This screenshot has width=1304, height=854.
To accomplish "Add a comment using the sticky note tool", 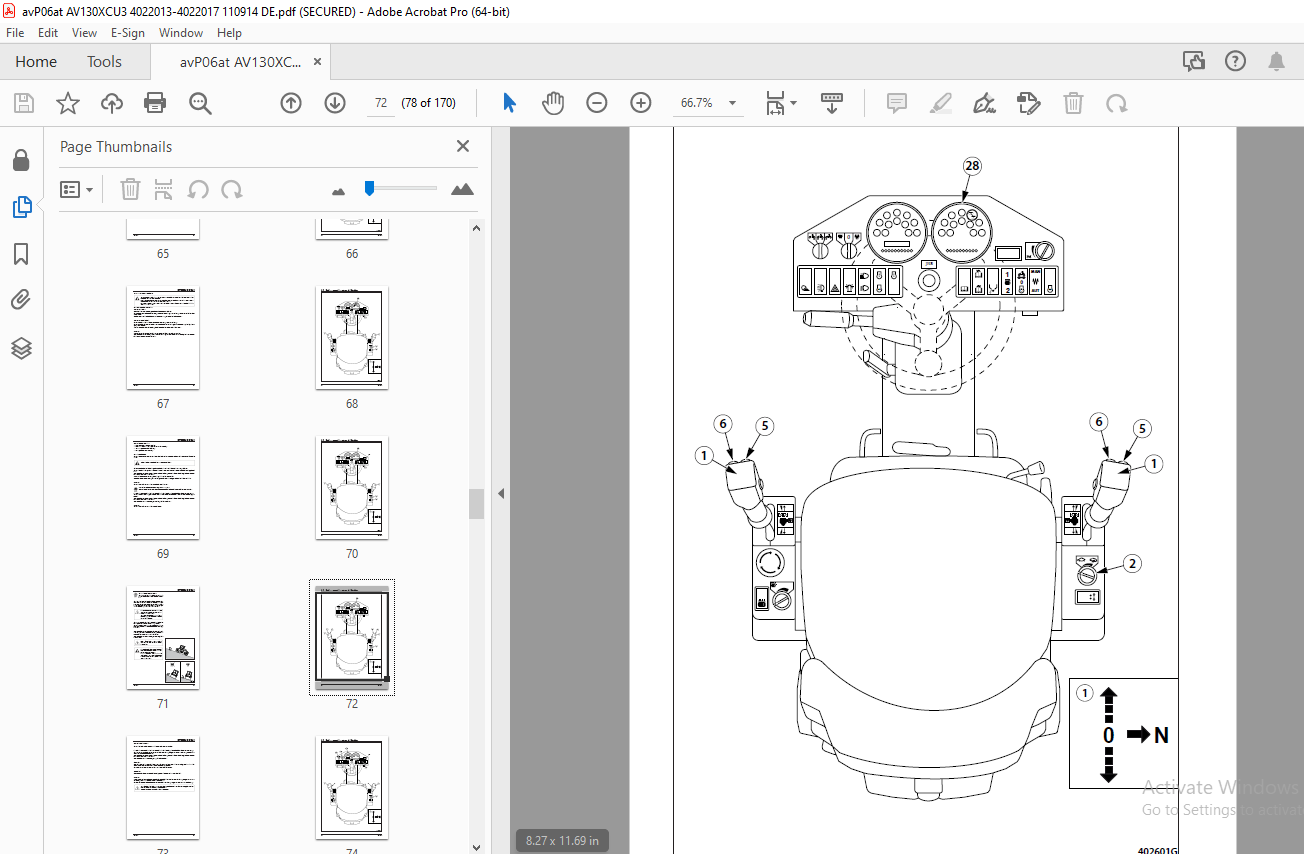I will point(897,103).
